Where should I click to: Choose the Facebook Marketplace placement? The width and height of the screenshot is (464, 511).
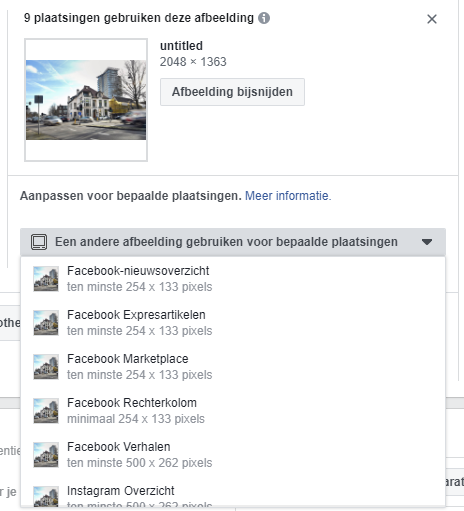point(233,367)
